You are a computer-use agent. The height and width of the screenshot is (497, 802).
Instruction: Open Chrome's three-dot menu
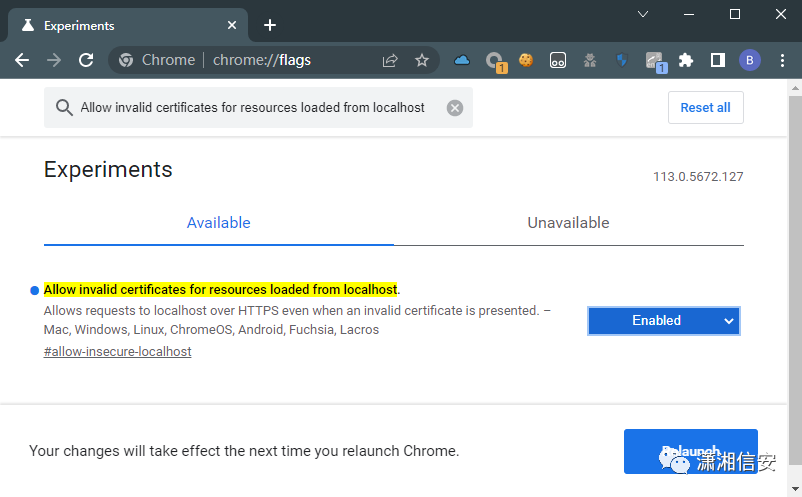coord(781,60)
